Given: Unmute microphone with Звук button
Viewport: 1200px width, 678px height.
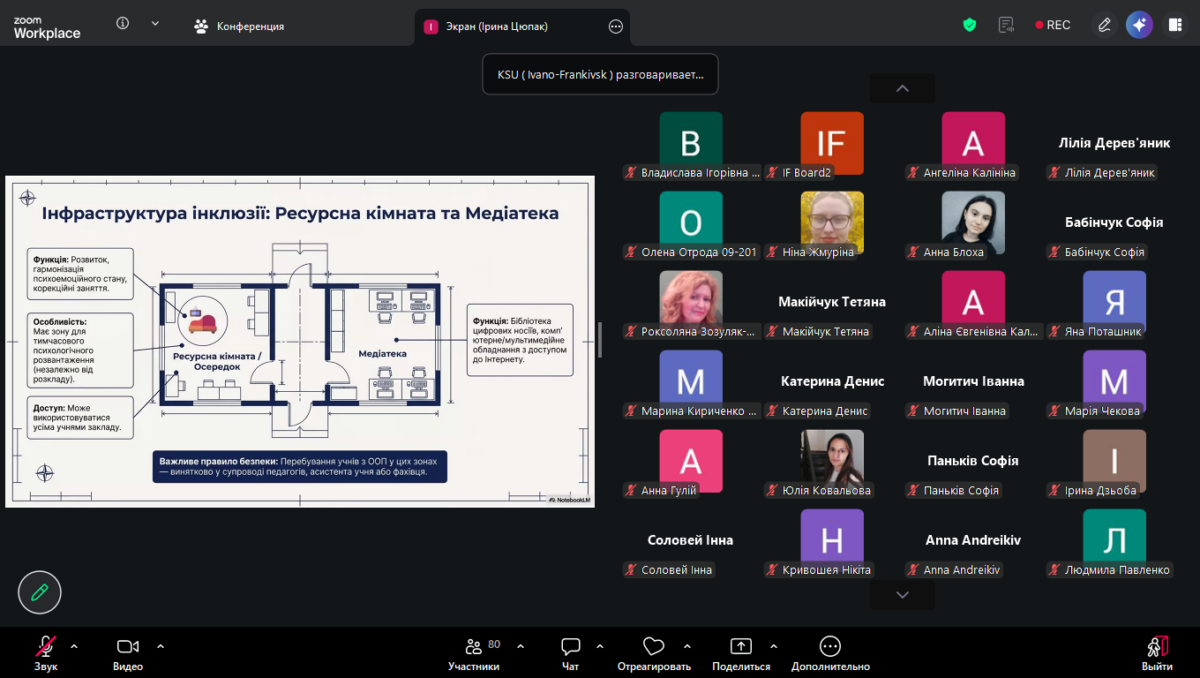Looking at the screenshot, I should tap(46, 653).
